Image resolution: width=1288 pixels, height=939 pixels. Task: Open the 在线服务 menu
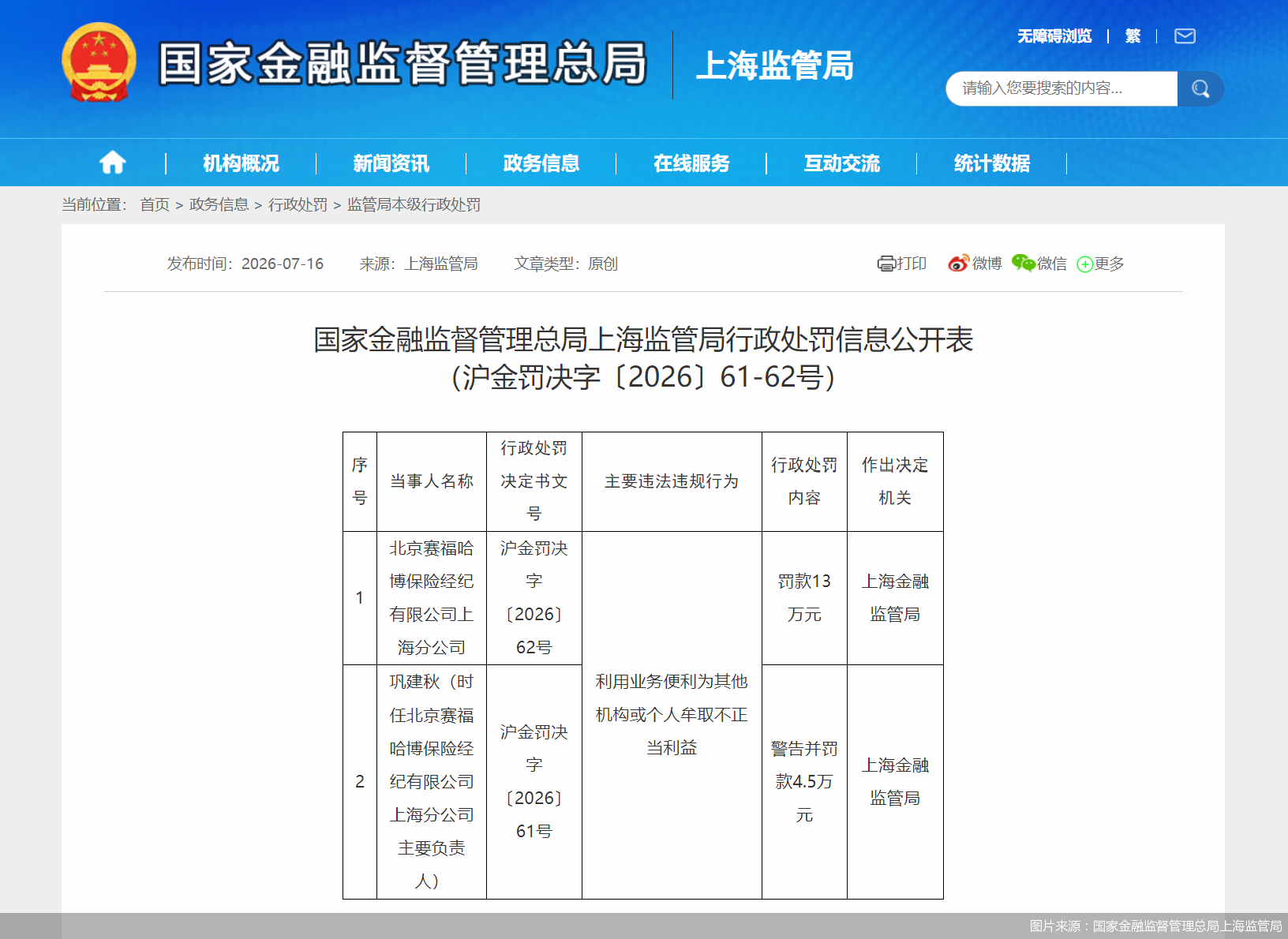[x=691, y=163]
